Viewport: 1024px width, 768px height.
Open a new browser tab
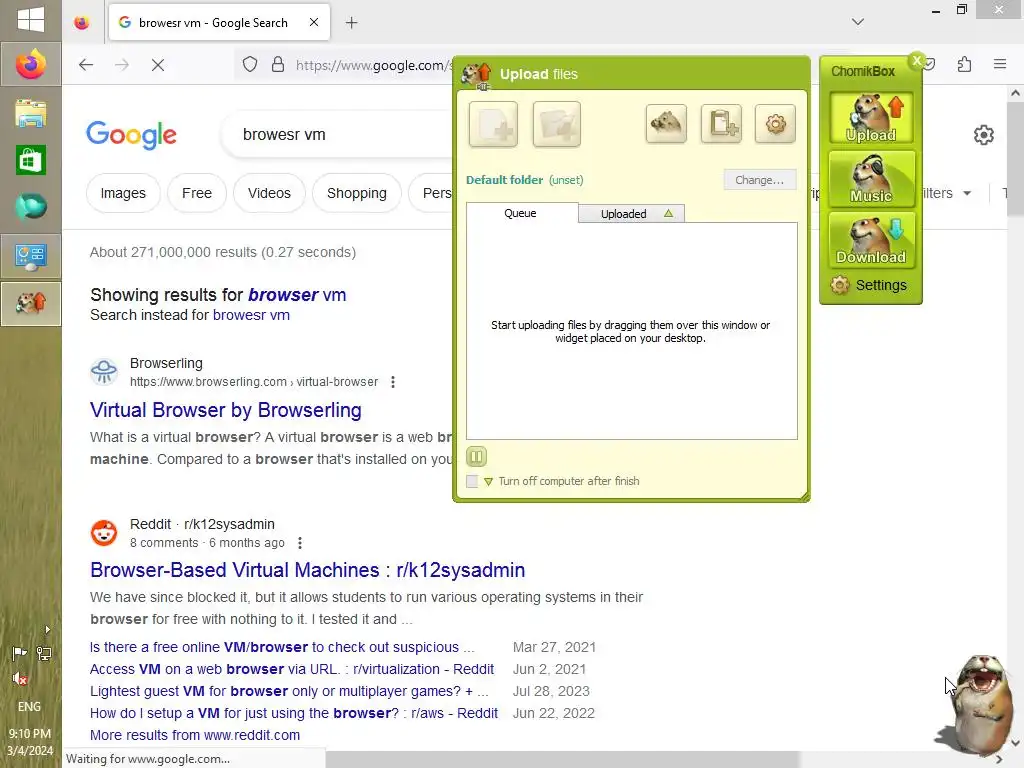(351, 23)
